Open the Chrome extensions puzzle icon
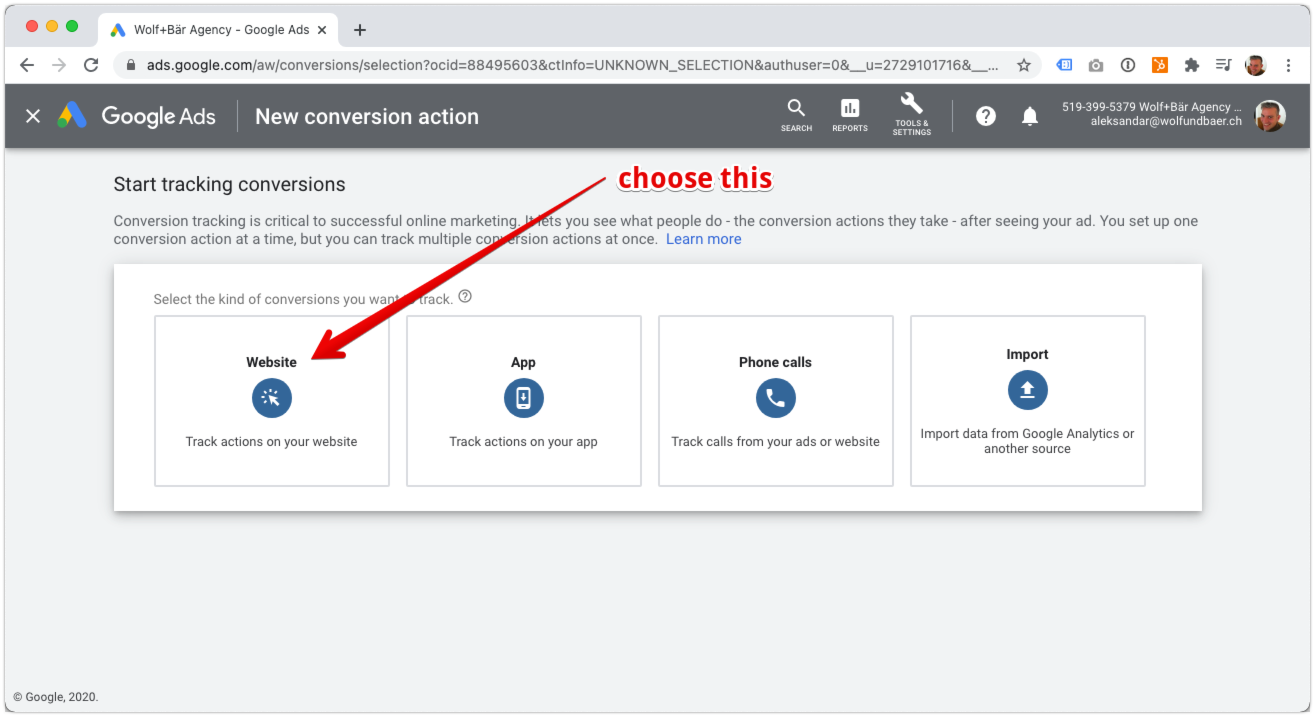 coord(1191,64)
